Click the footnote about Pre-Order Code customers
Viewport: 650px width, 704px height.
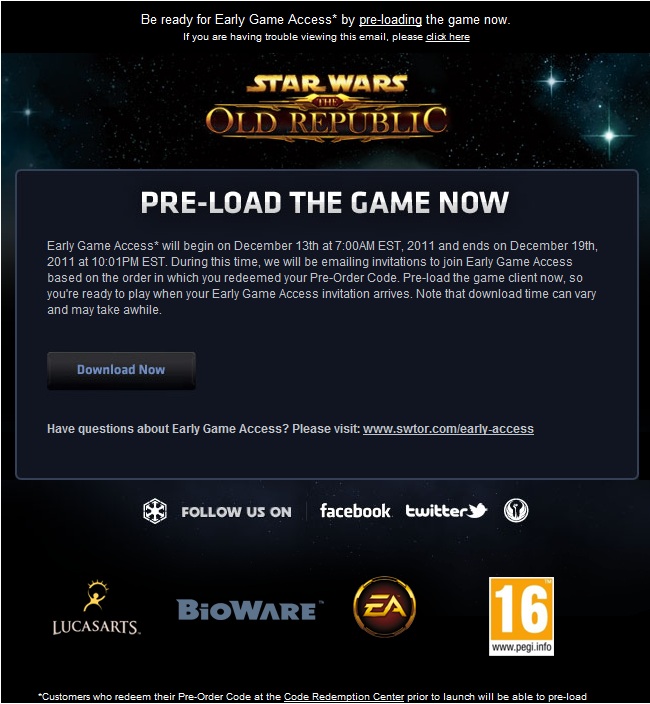pyautogui.click(x=312, y=696)
